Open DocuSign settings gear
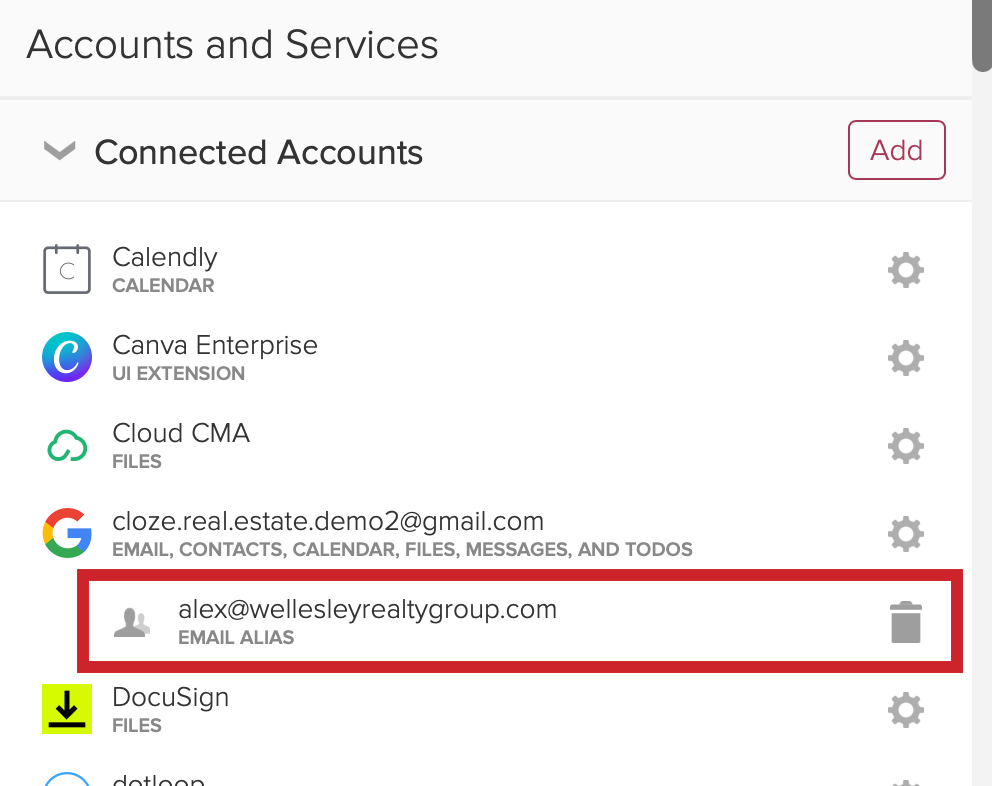 click(x=905, y=710)
